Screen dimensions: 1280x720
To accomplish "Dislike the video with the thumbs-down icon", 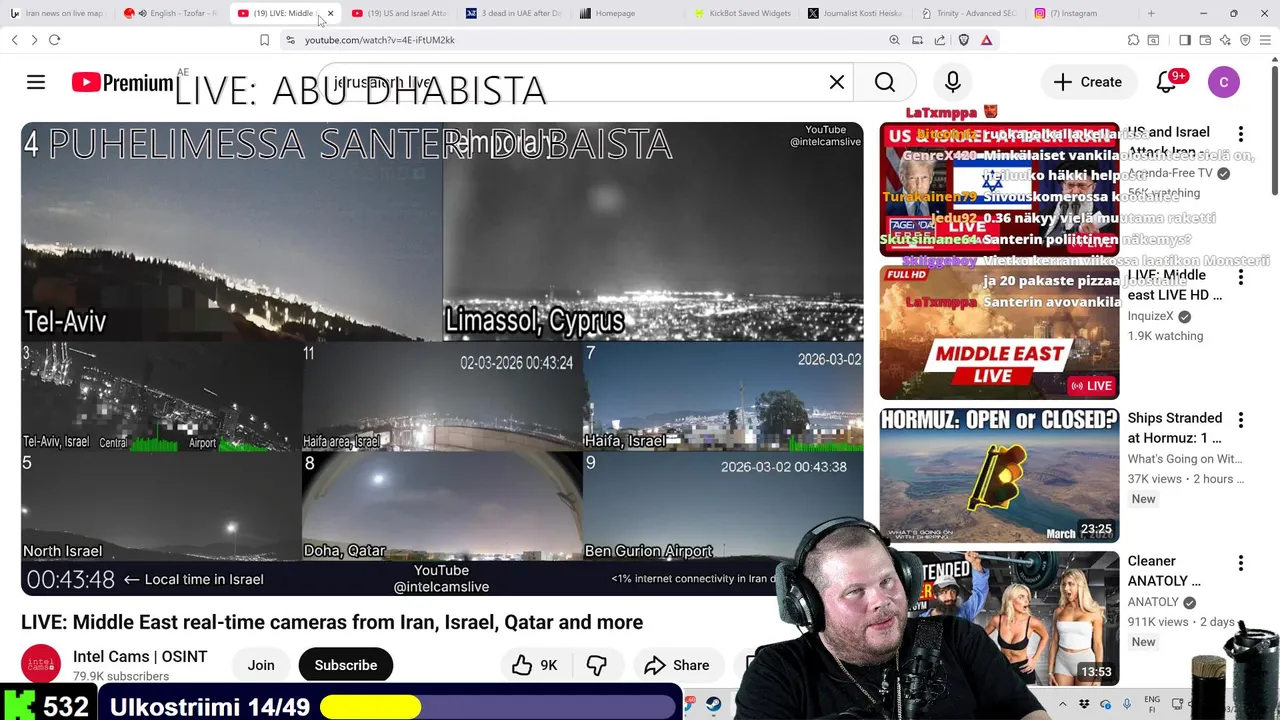I will click(597, 665).
